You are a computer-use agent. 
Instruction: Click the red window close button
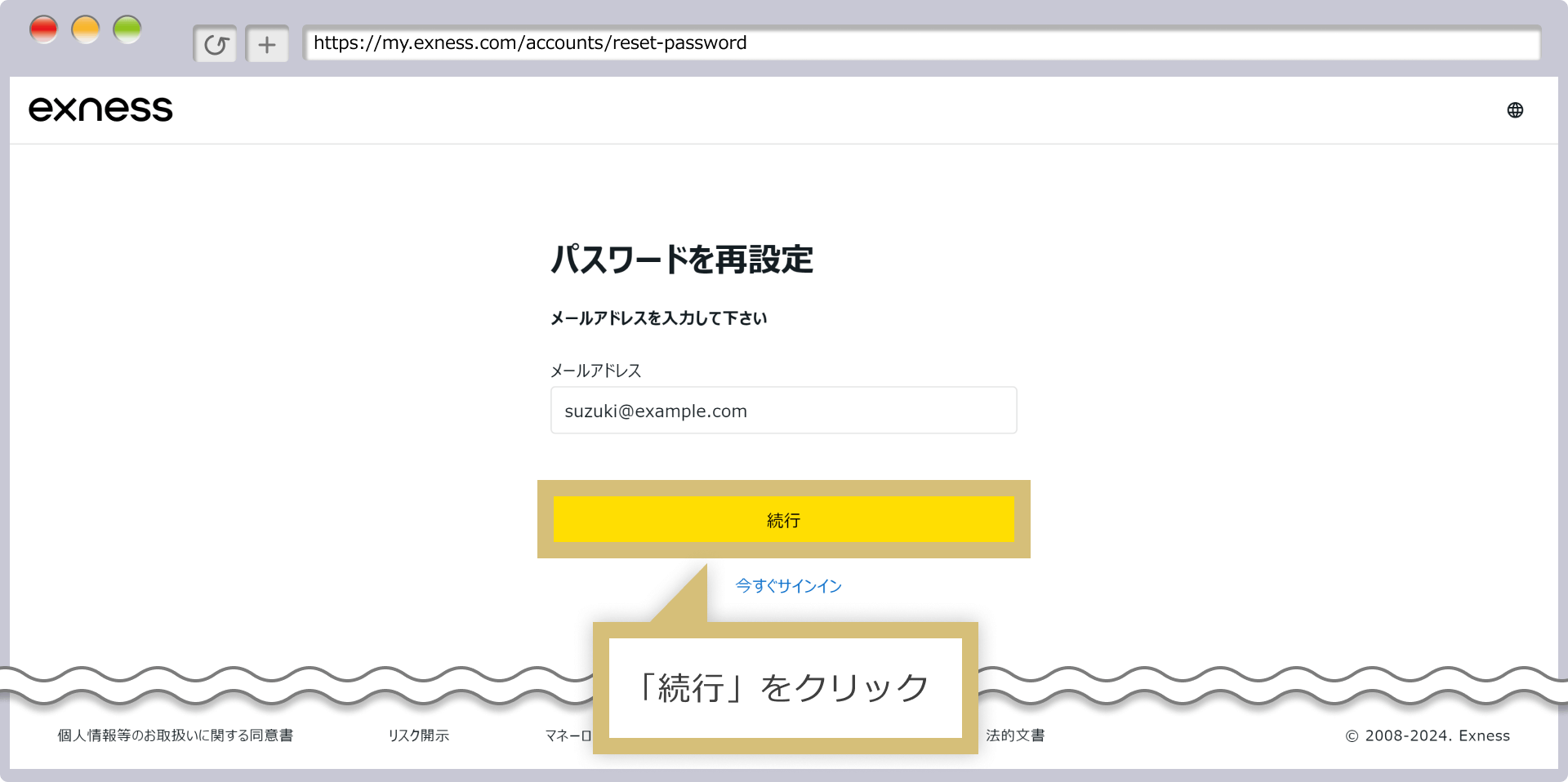(x=44, y=30)
